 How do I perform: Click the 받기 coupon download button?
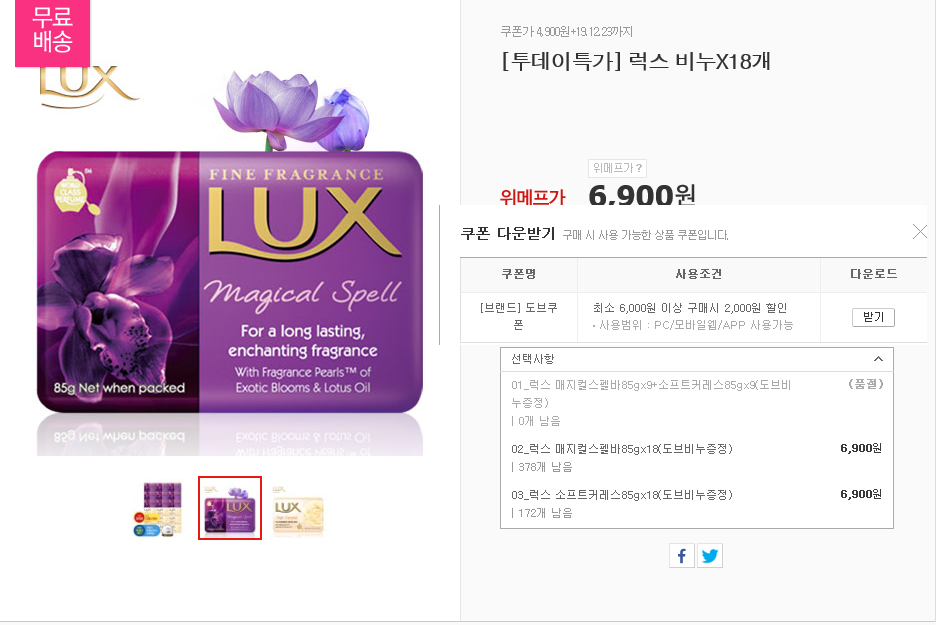pos(873,317)
